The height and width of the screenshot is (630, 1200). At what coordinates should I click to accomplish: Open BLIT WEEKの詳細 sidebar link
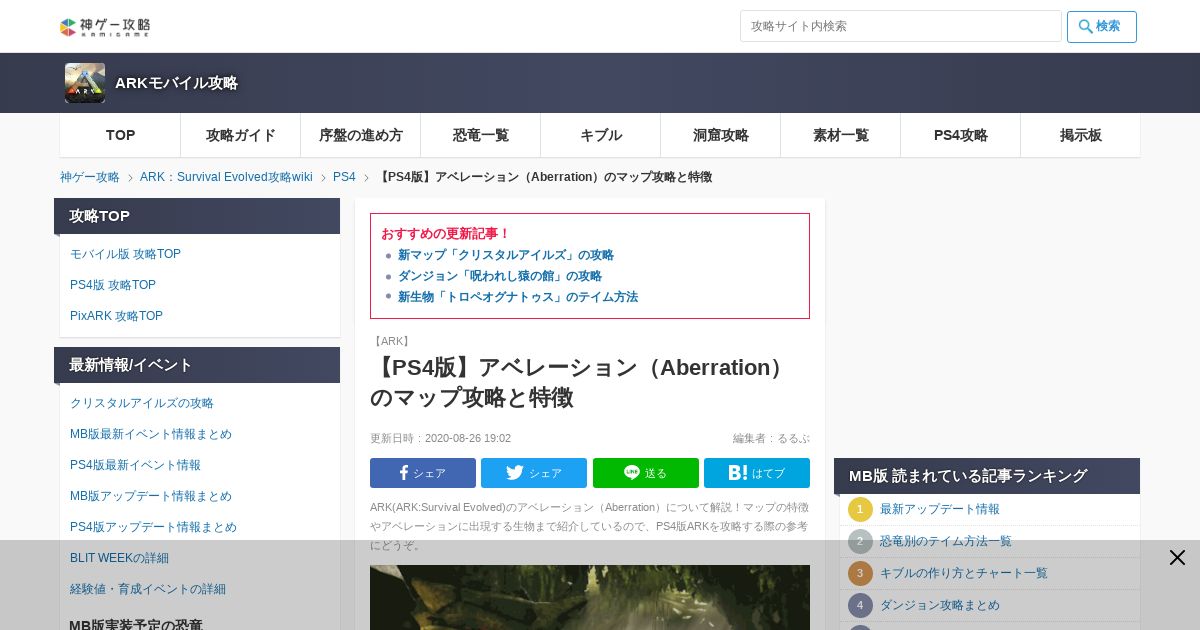pyautogui.click(x=119, y=558)
